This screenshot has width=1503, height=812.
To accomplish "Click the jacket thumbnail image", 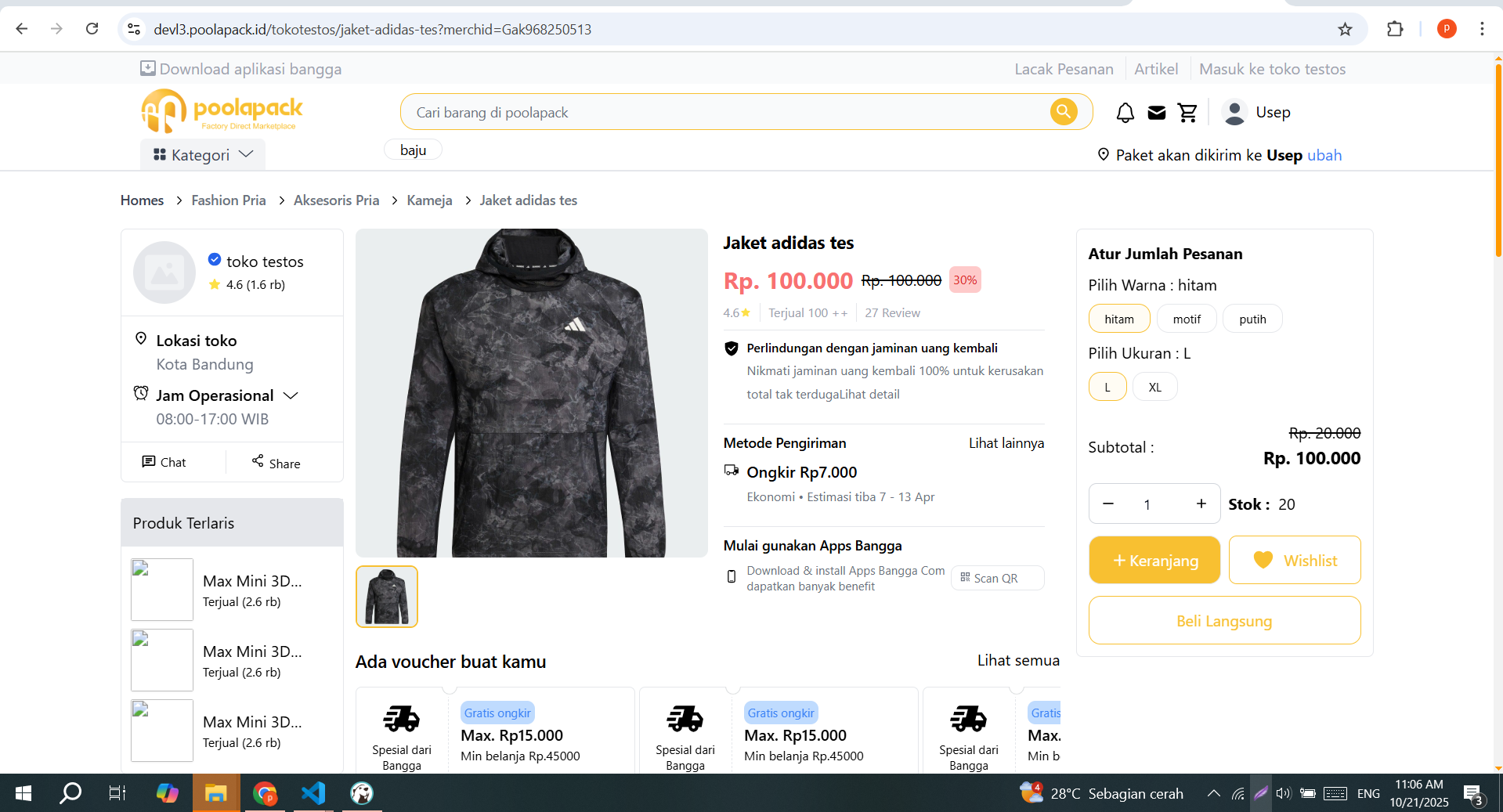I will [387, 597].
